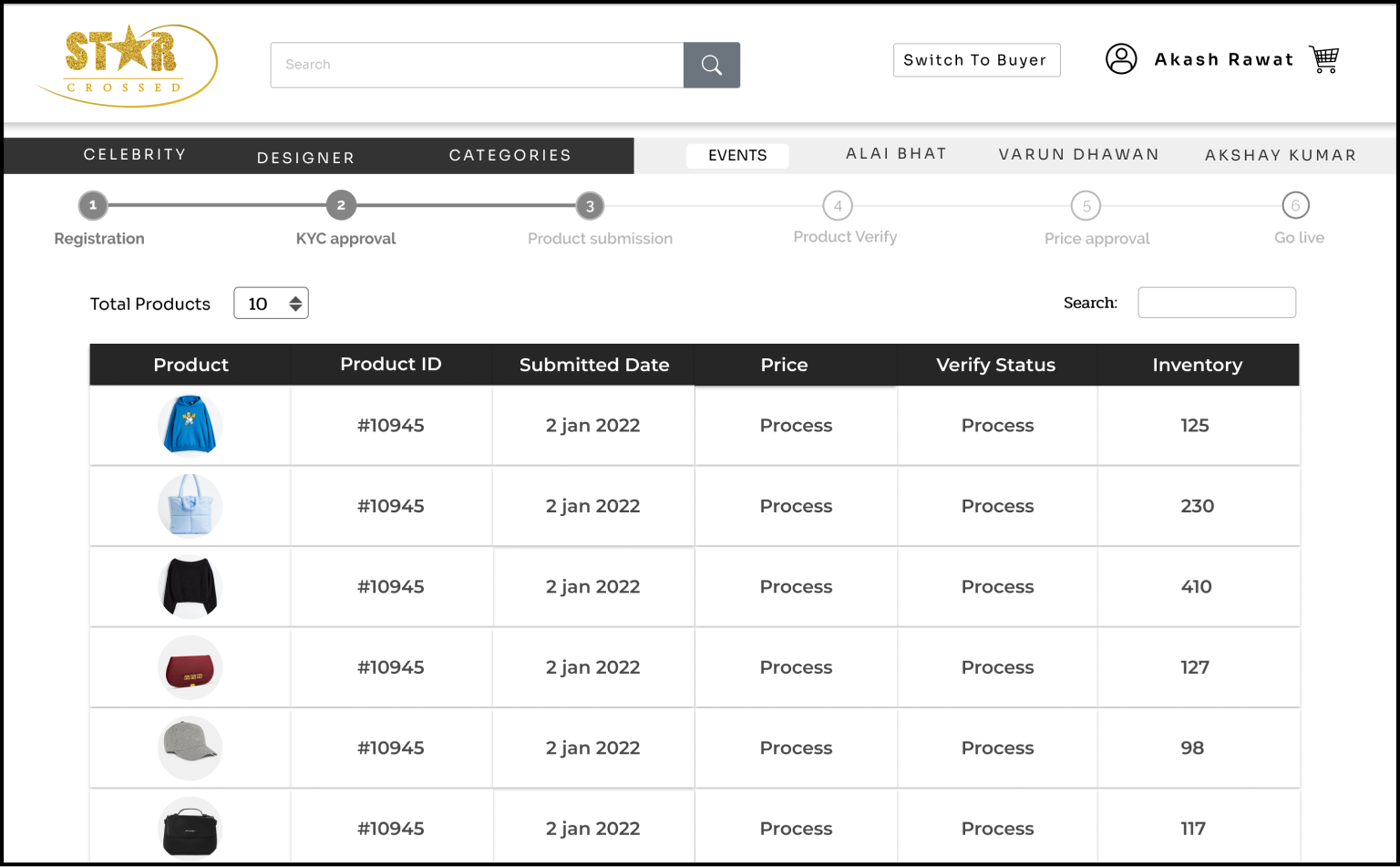Click the Switch To Buyer button
The image size is (1400, 867).
point(975,60)
